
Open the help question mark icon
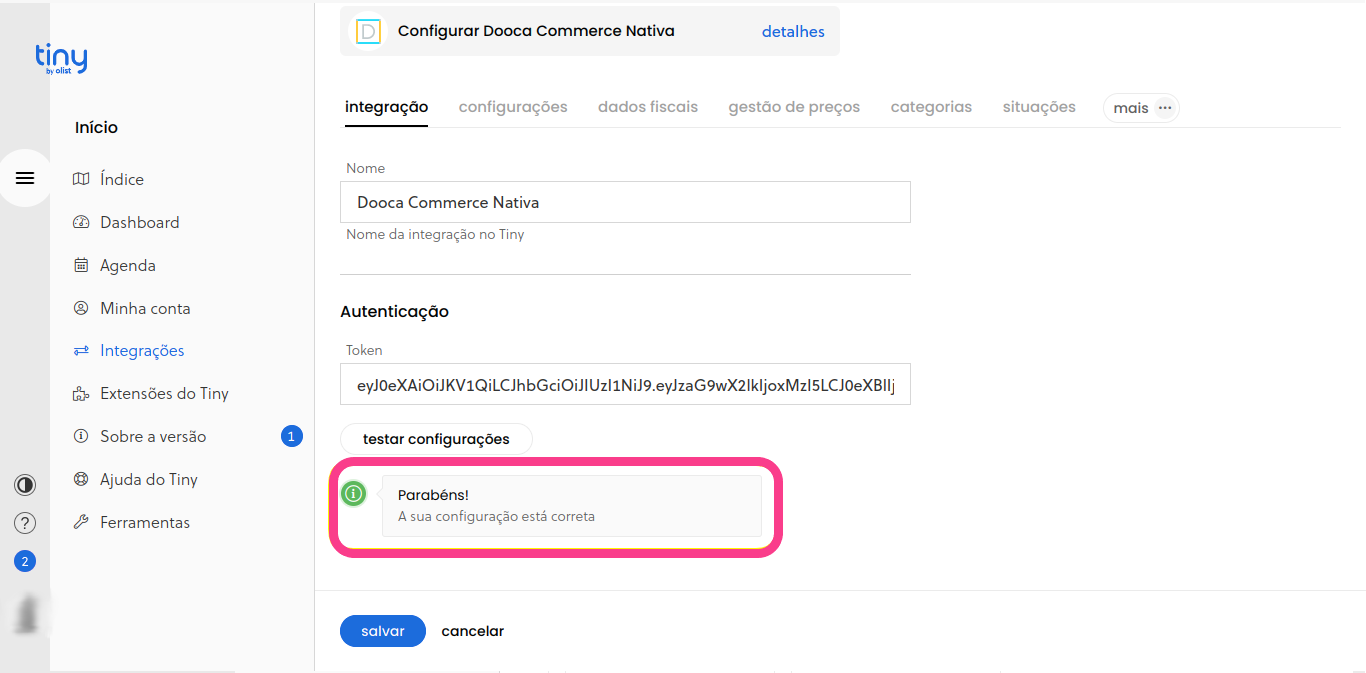point(25,523)
